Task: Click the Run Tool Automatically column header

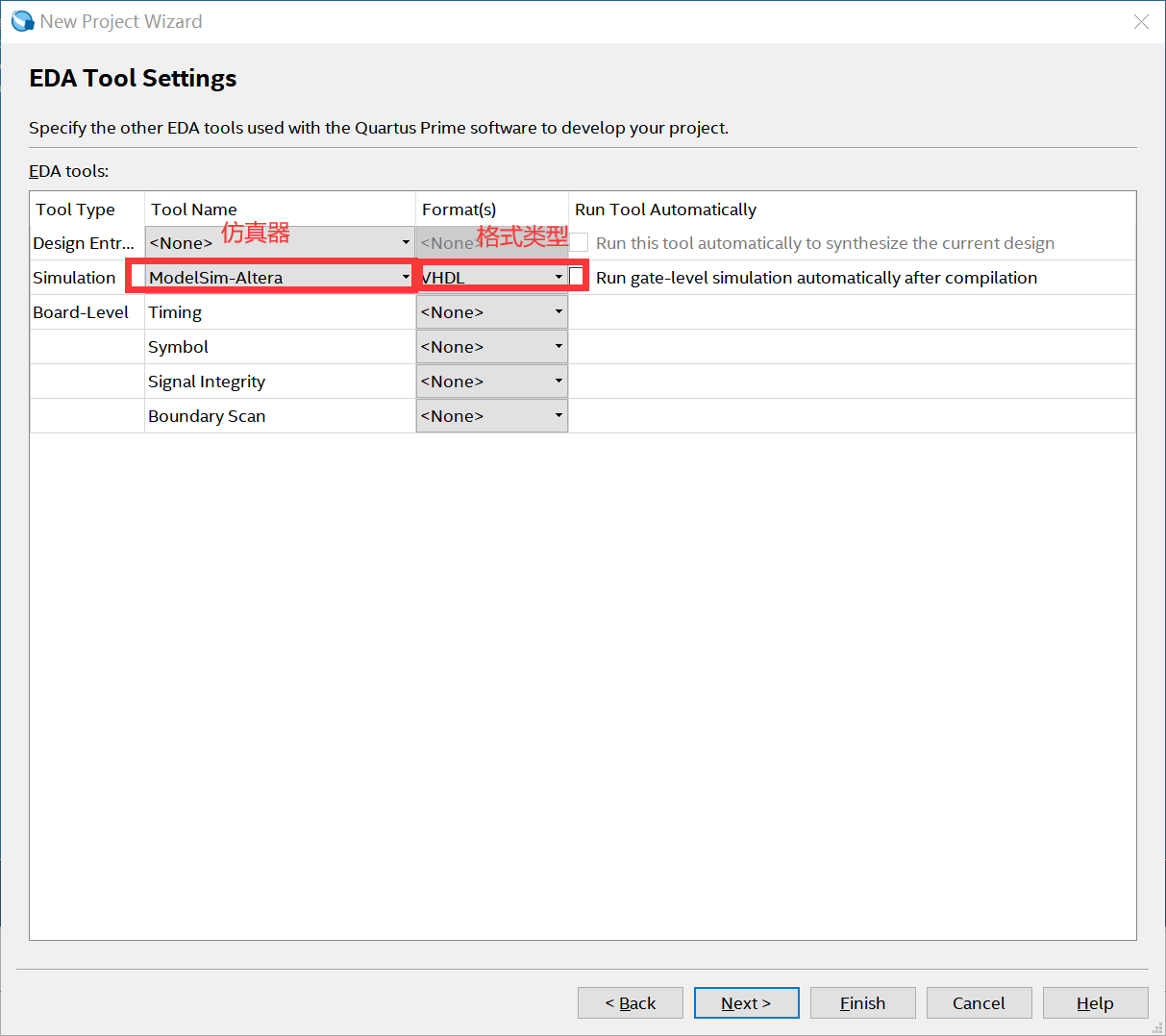Action: coord(665,210)
